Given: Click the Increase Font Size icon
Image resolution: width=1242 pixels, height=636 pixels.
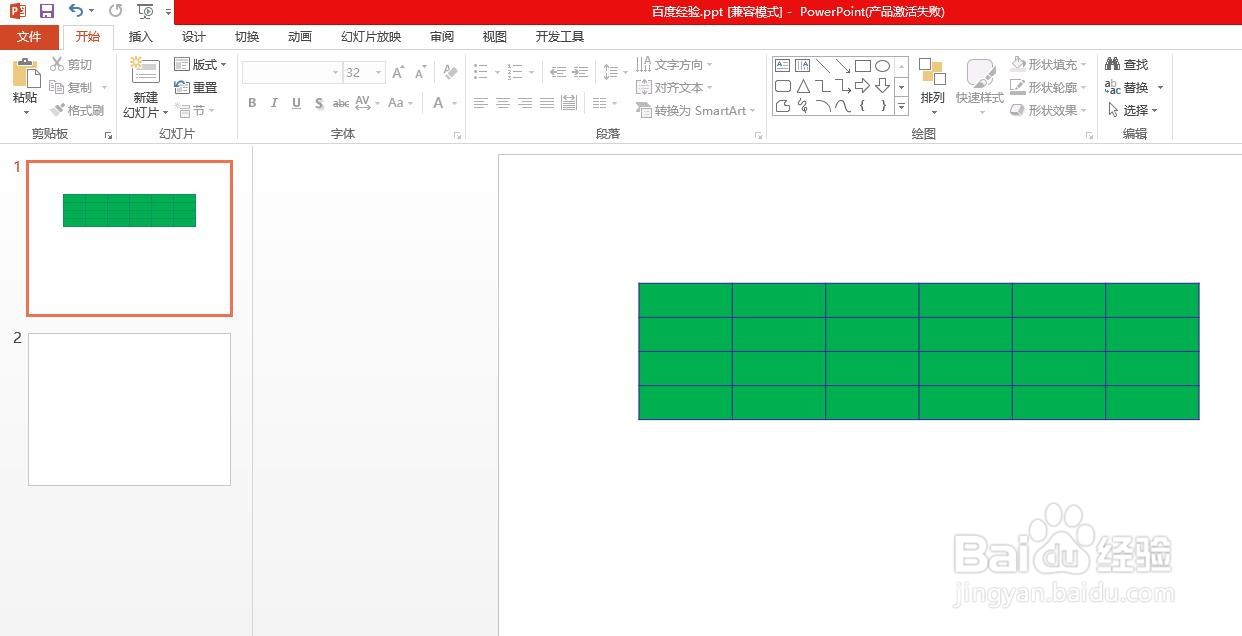Looking at the screenshot, I should point(398,73).
